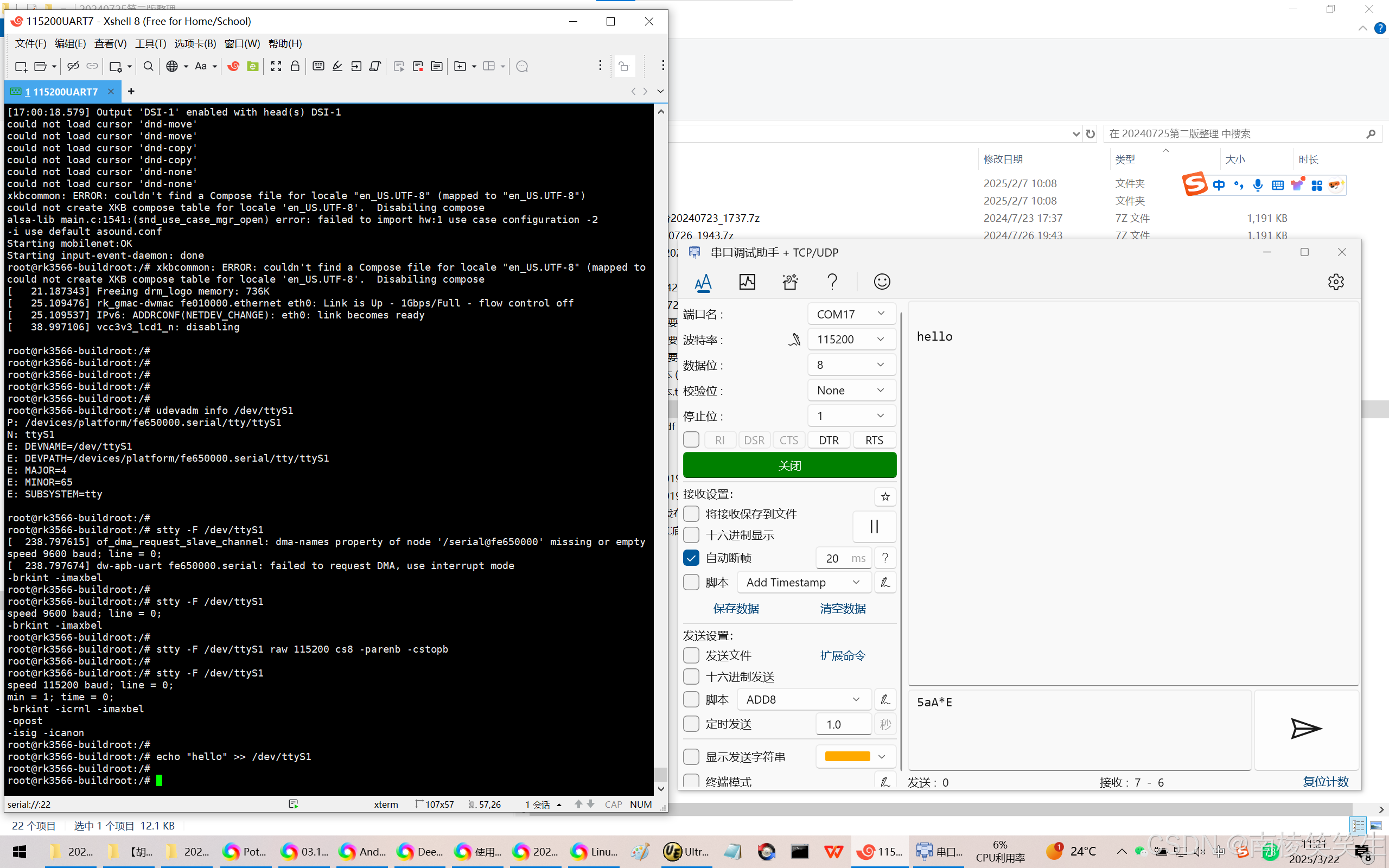Click the send arrow icon in serial assistant

1306,729
